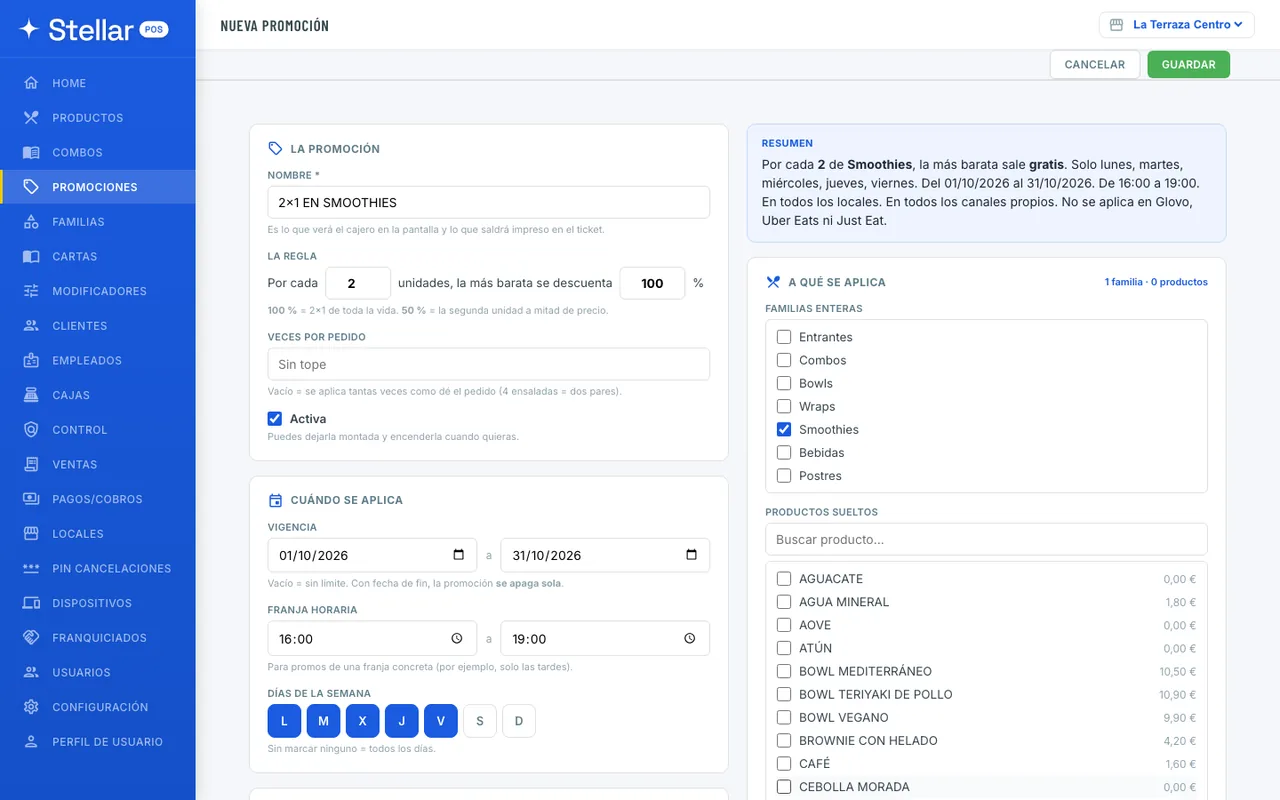Open the Productos menu item

click(98, 118)
